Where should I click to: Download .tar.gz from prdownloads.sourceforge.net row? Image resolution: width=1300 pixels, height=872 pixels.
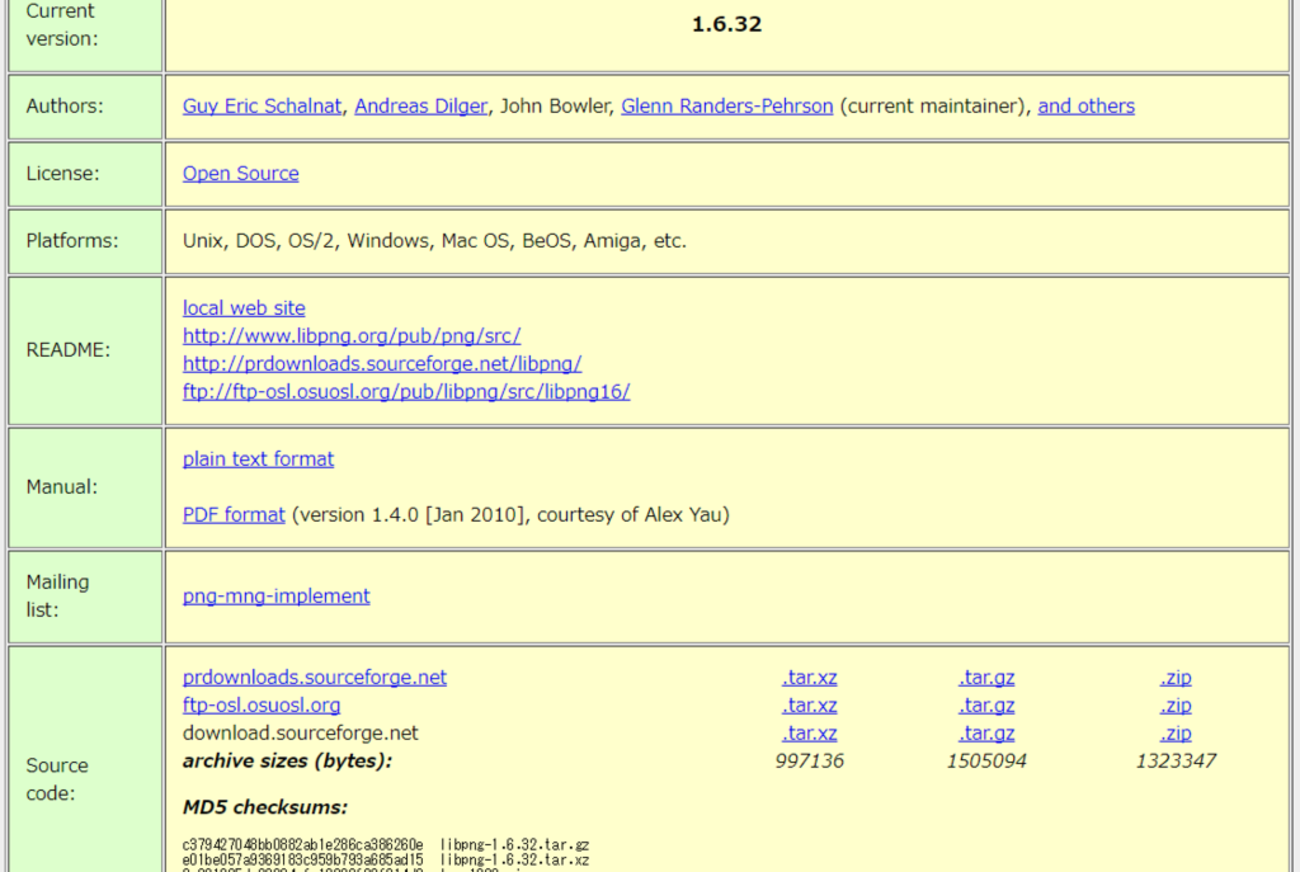(x=986, y=677)
